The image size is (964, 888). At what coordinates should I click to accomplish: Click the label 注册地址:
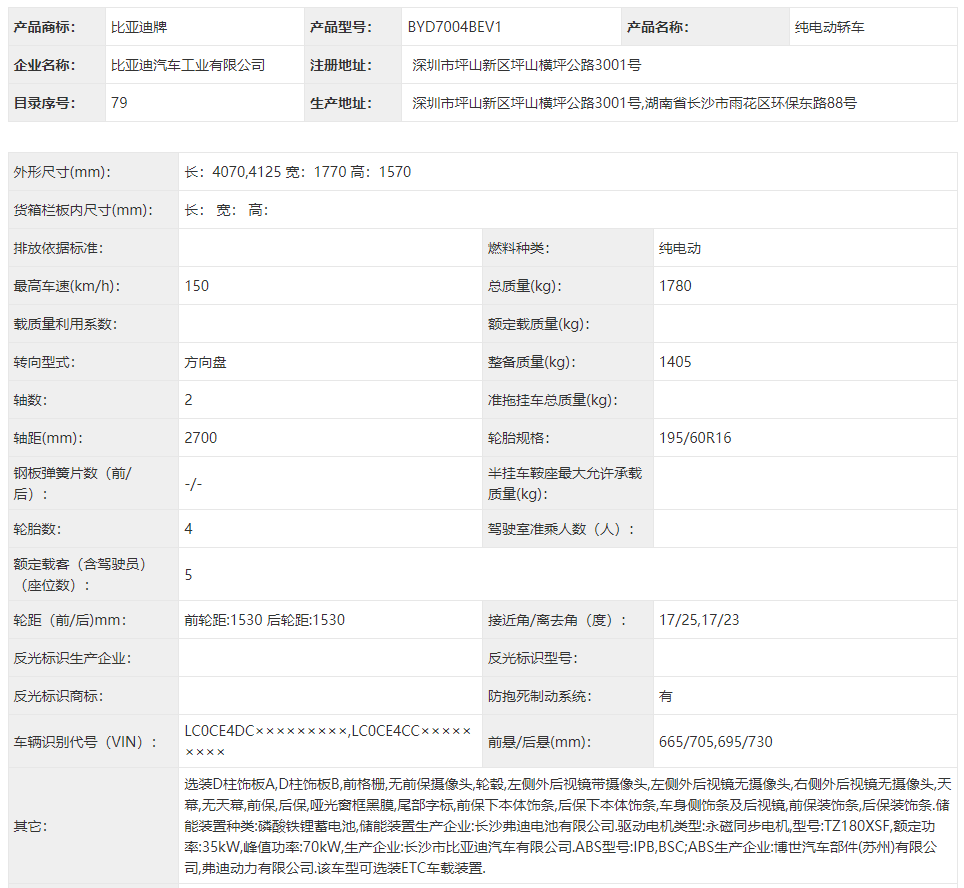[x=341, y=65]
